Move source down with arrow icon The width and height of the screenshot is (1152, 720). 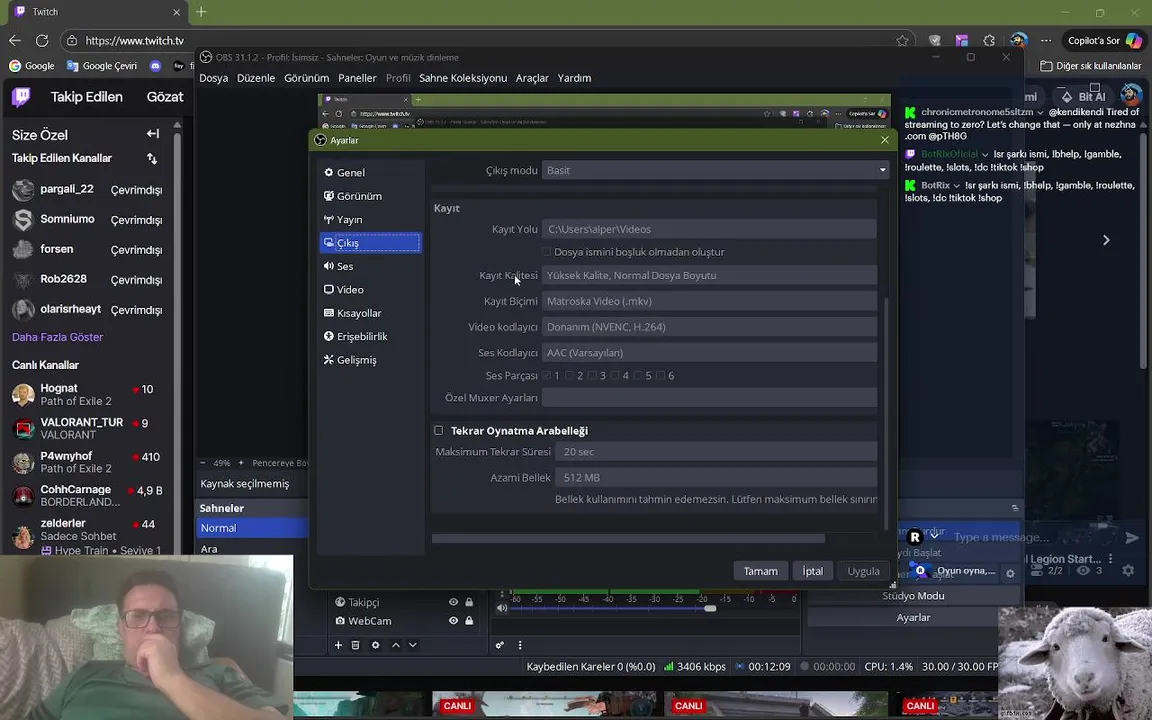pos(413,645)
